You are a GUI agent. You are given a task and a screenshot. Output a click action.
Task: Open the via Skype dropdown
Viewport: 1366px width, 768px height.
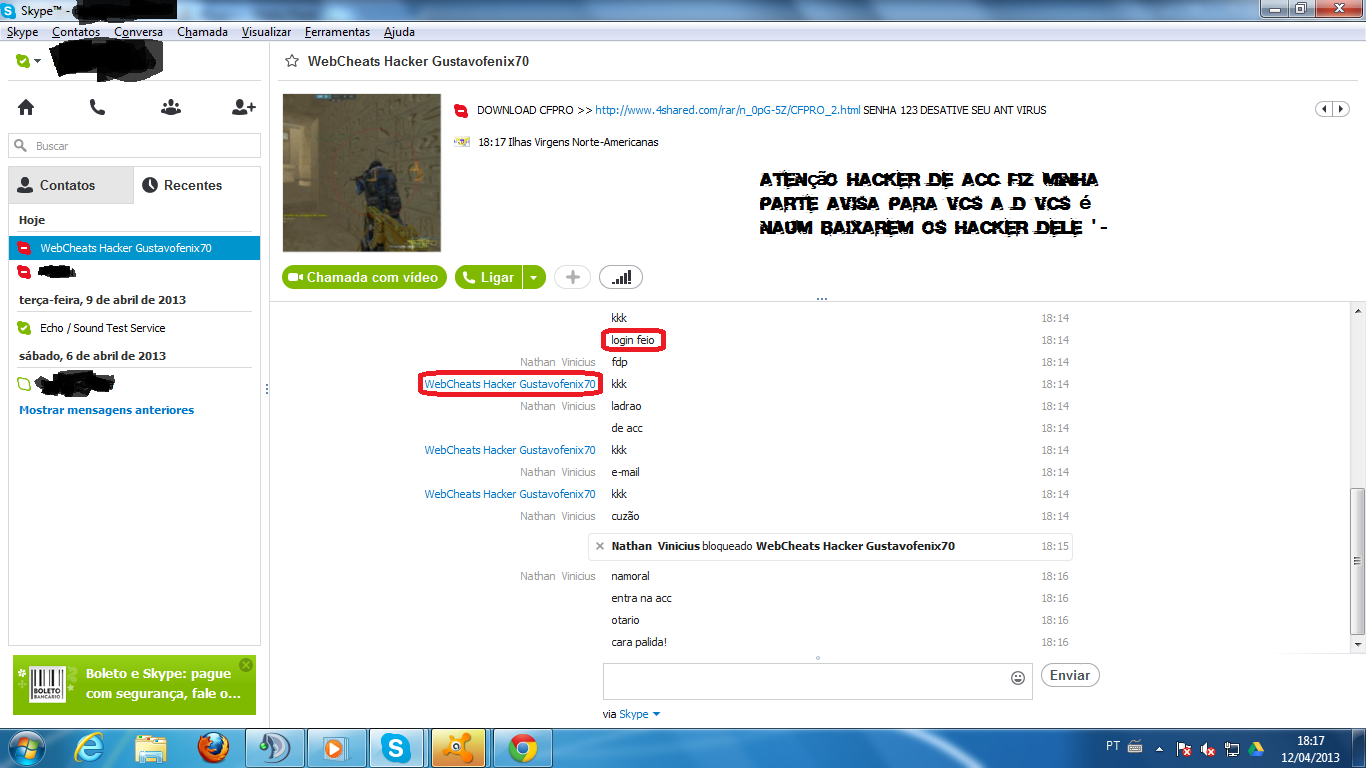click(x=640, y=714)
